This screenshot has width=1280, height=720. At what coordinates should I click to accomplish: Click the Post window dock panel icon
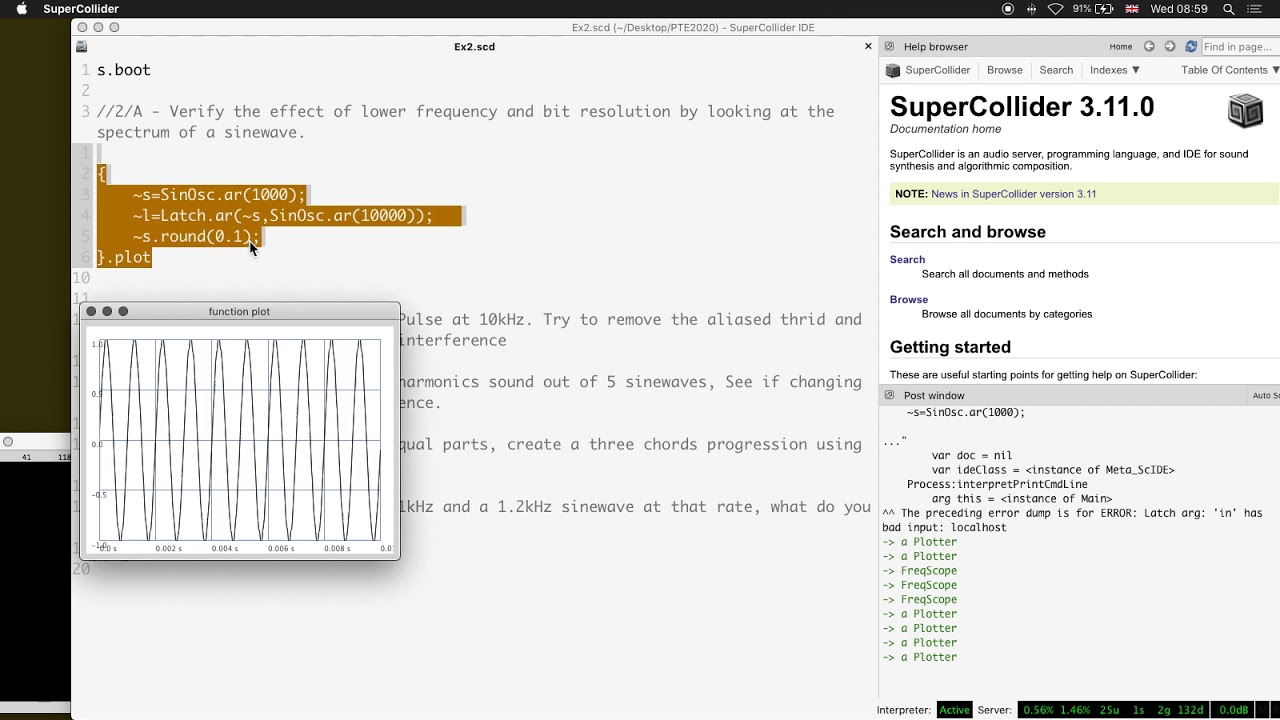pos(889,396)
